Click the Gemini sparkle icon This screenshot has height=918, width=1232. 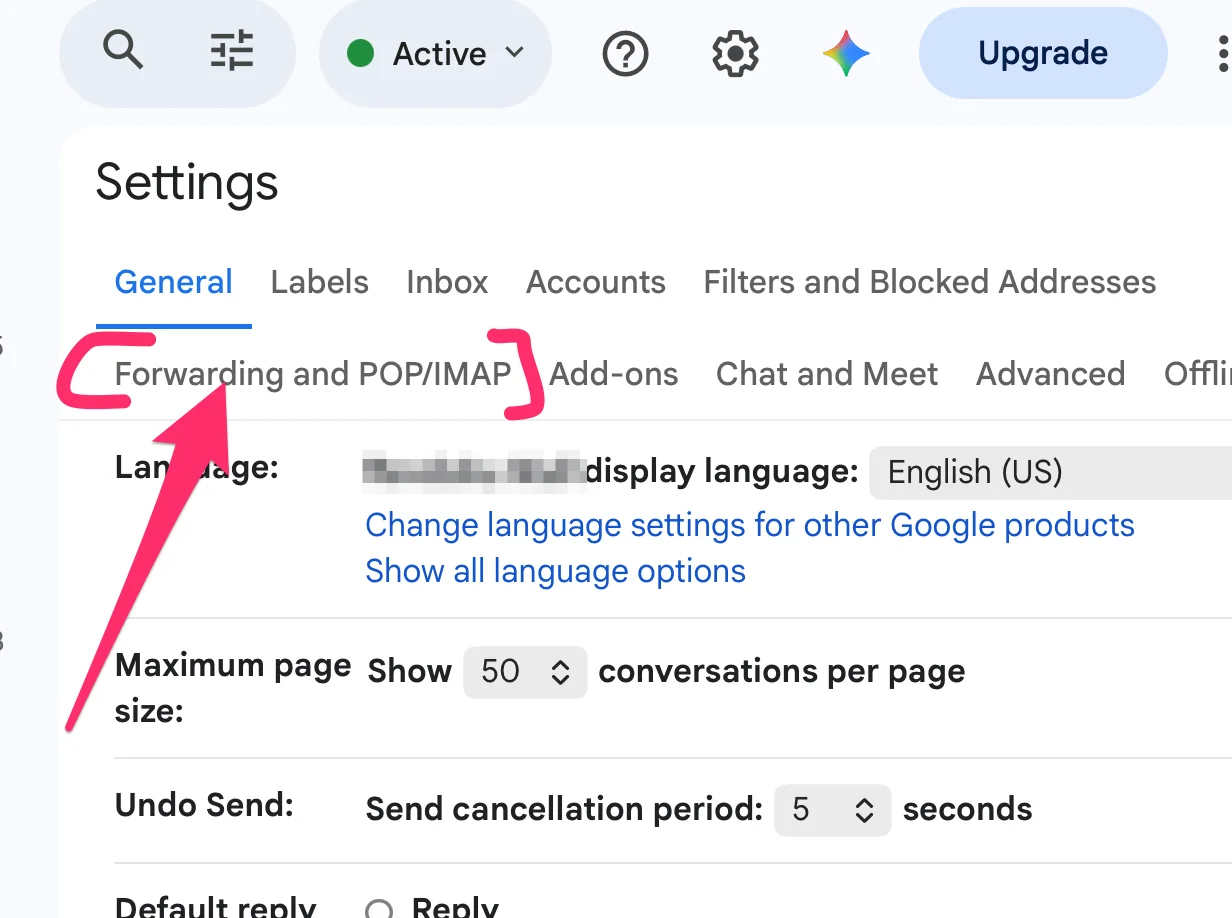coord(846,54)
